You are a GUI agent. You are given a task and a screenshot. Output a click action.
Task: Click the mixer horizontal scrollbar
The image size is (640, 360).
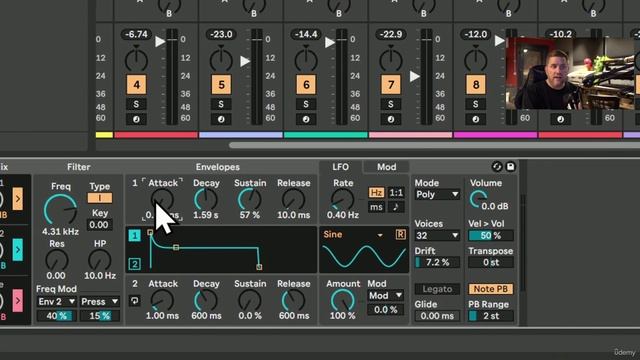click(434, 145)
